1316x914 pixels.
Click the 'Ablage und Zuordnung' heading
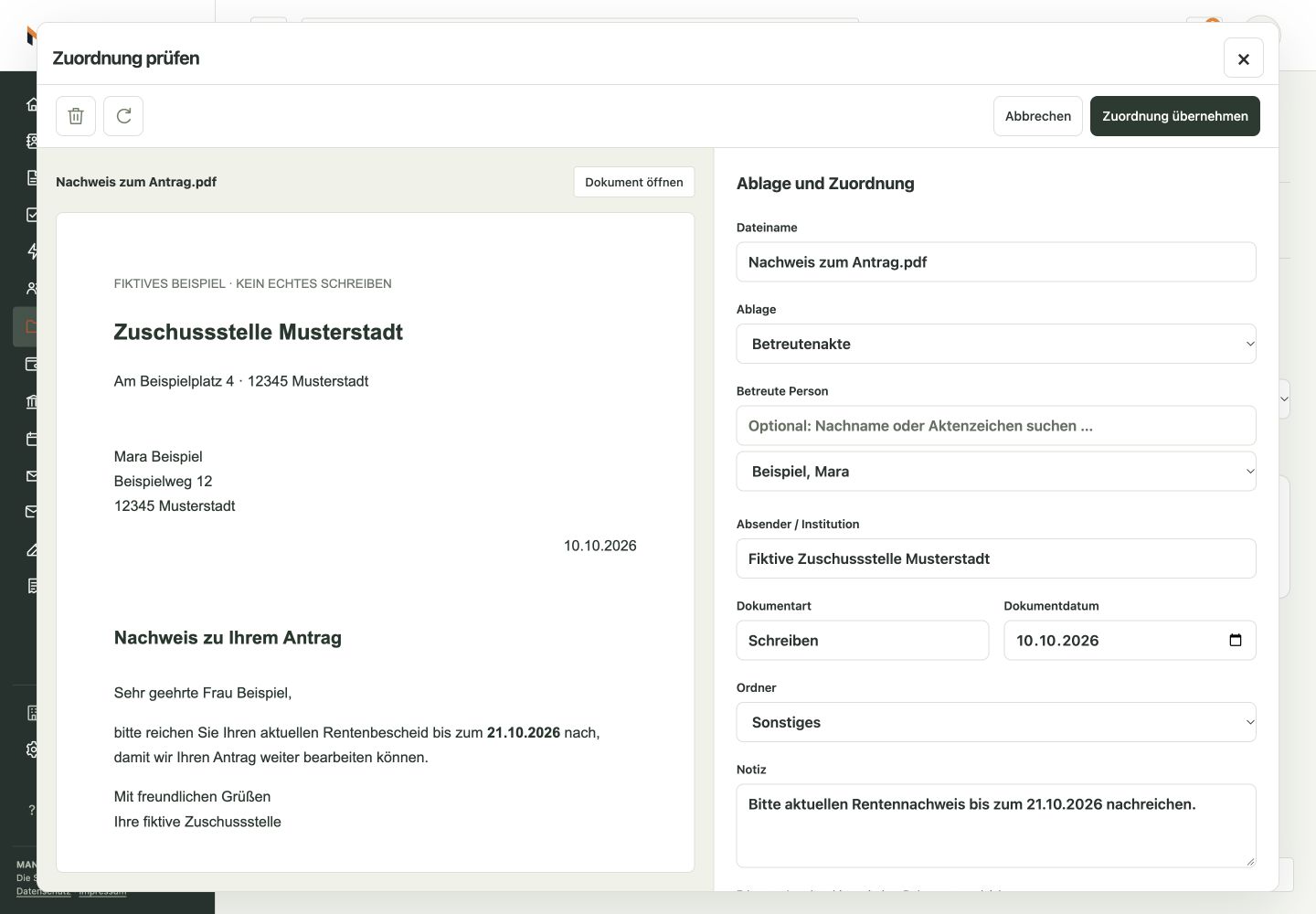(x=825, y=184)
